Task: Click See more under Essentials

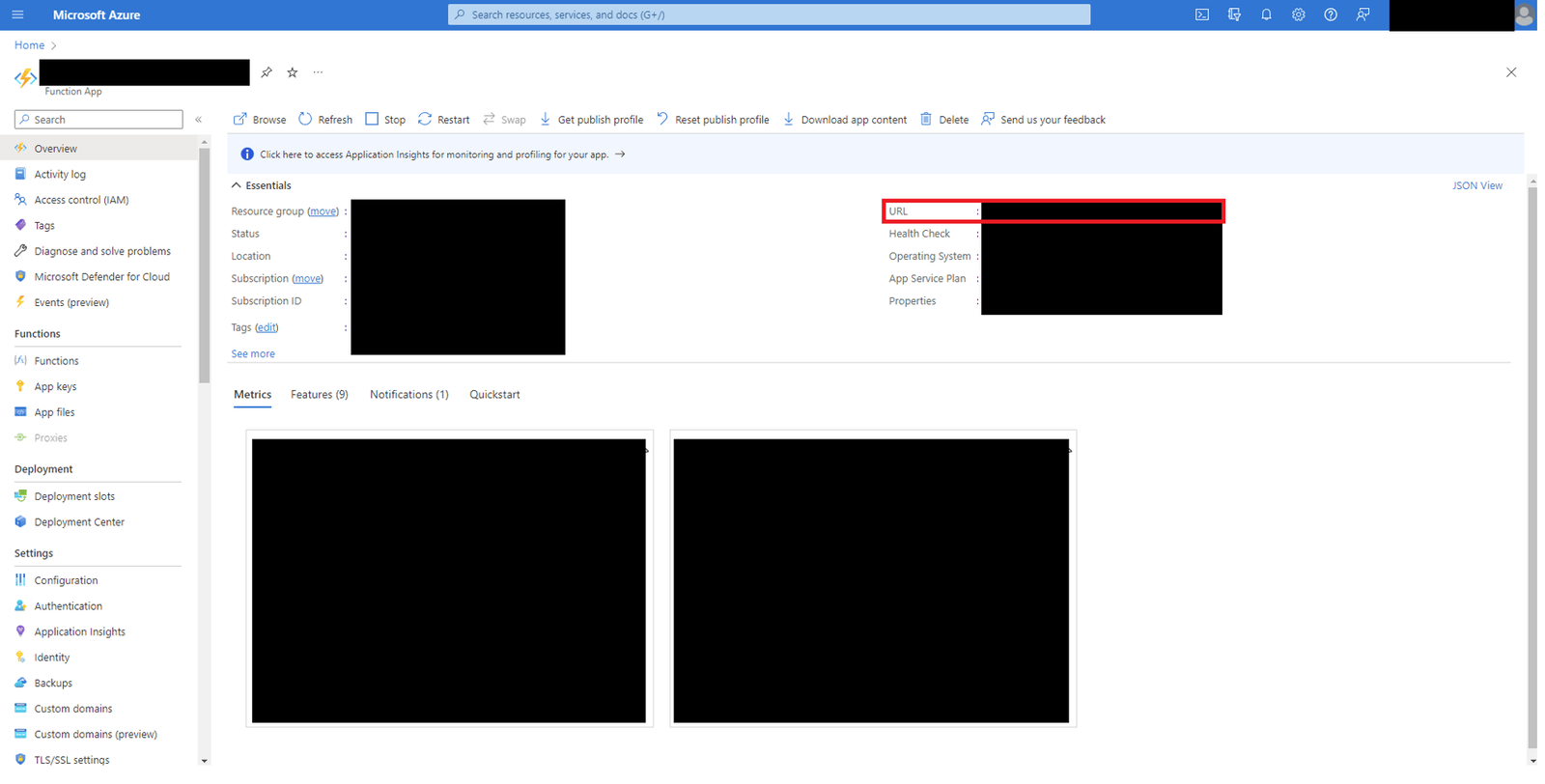Action: (253, 353)
